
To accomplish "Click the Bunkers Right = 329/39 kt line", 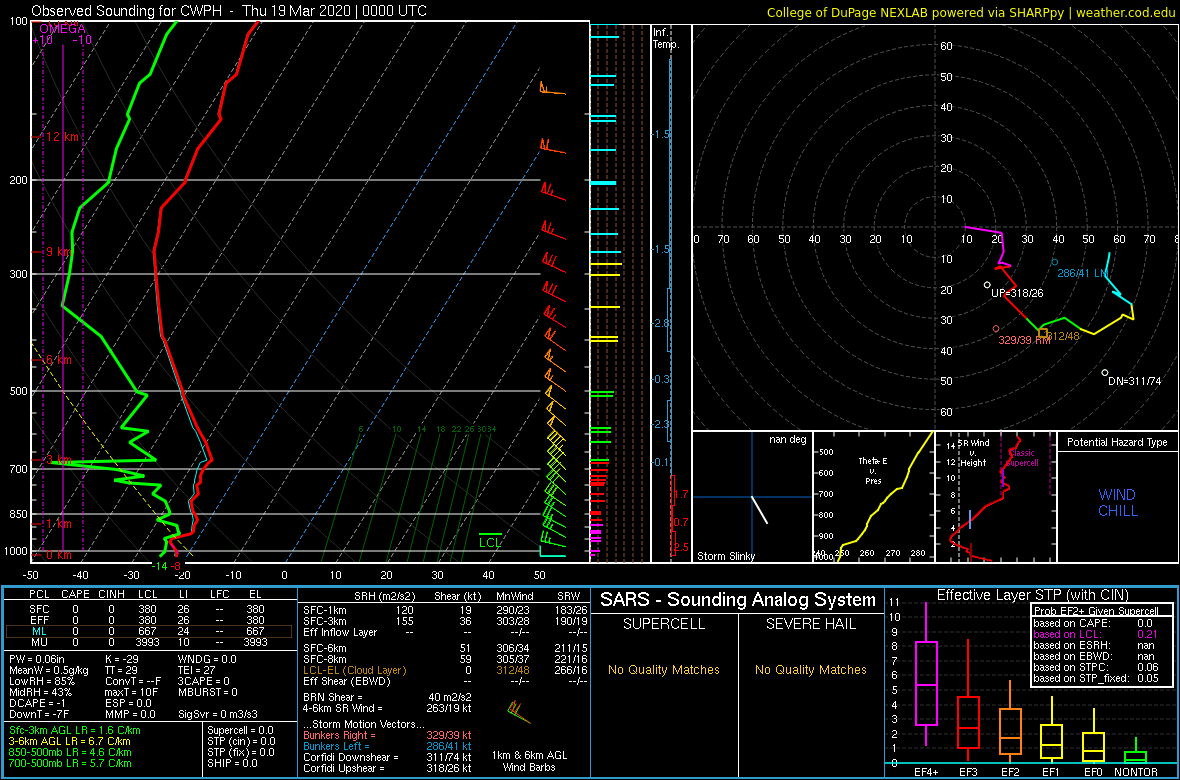I will 388,735.
